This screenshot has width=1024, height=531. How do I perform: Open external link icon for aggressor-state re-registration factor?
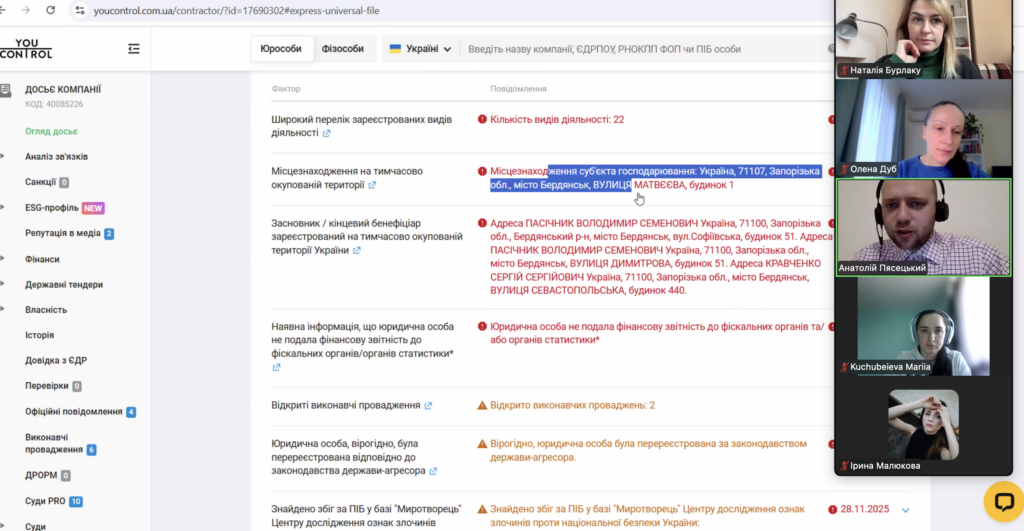point(433,471)
